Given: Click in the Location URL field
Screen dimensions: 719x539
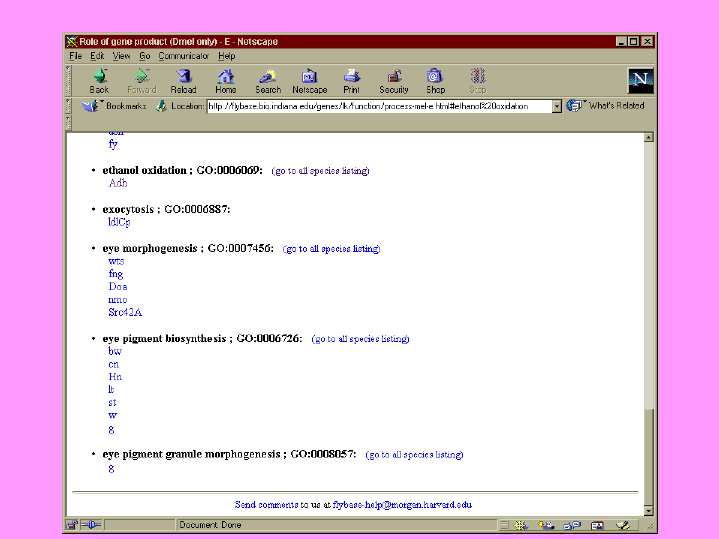Looking at the screenshot, I should coord(378,106).
